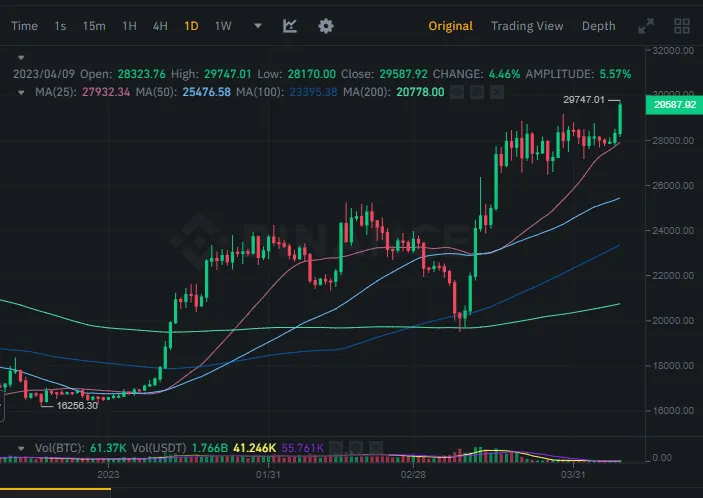Open the technical indicators chart icon
This screenshot has width=703, height=498.
click(x=290, y=26)
